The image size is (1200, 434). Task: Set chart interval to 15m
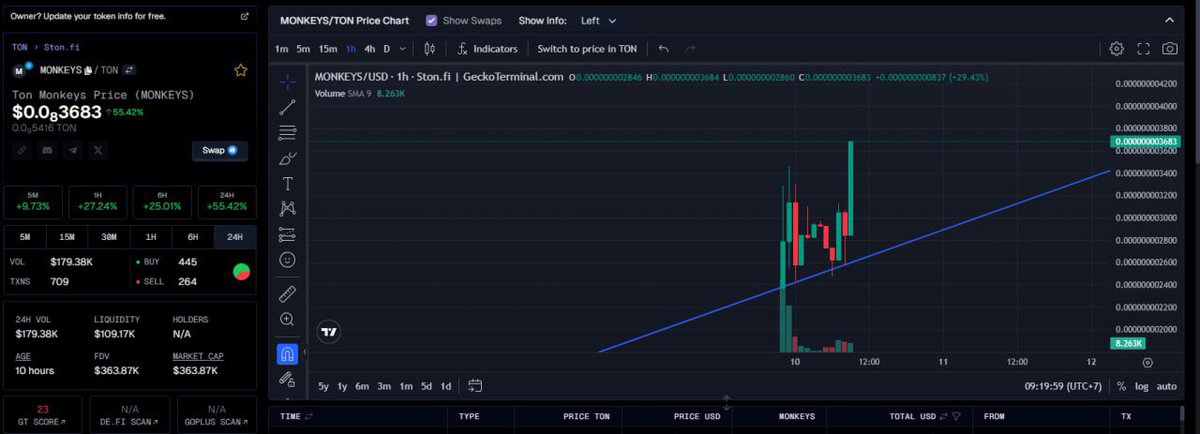328,48
